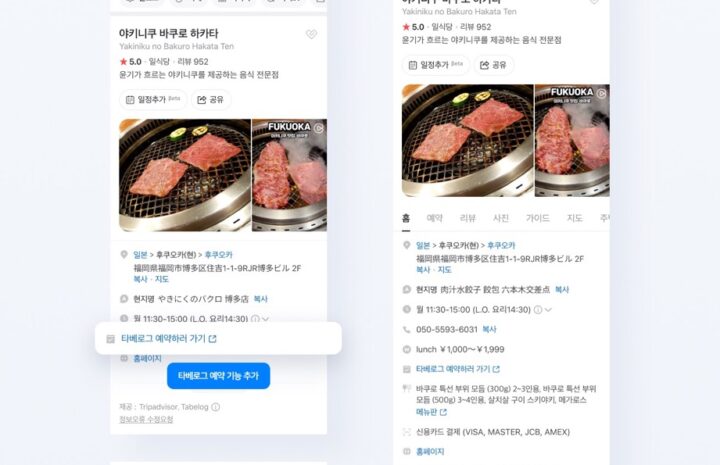Tap the heart favorite icon beside 야키니쿠 바쿠로 하카타
Screen dimensions: 720x465
(x=311, y=34)
